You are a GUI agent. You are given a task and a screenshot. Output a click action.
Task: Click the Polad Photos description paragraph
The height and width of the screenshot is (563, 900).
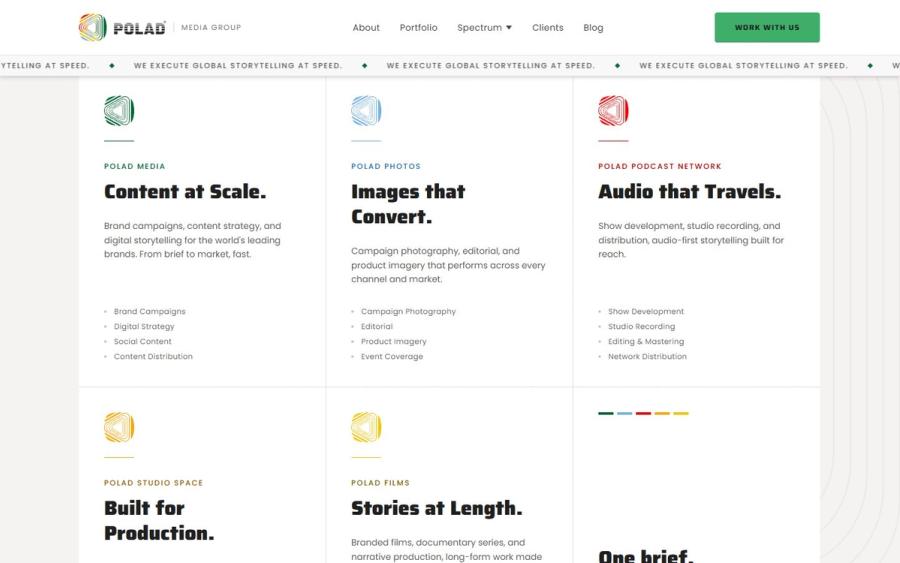point(448,265)
